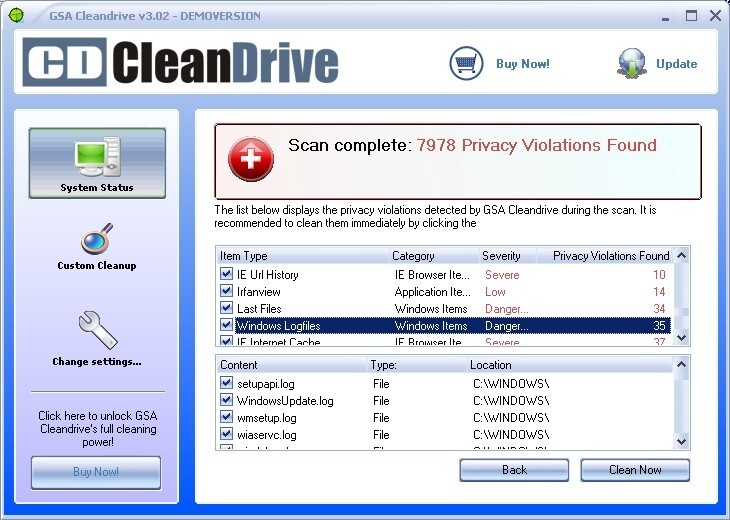Toggle the Windows Logfiles checkbox
This screenshot has height=520, width=730.
226,324
